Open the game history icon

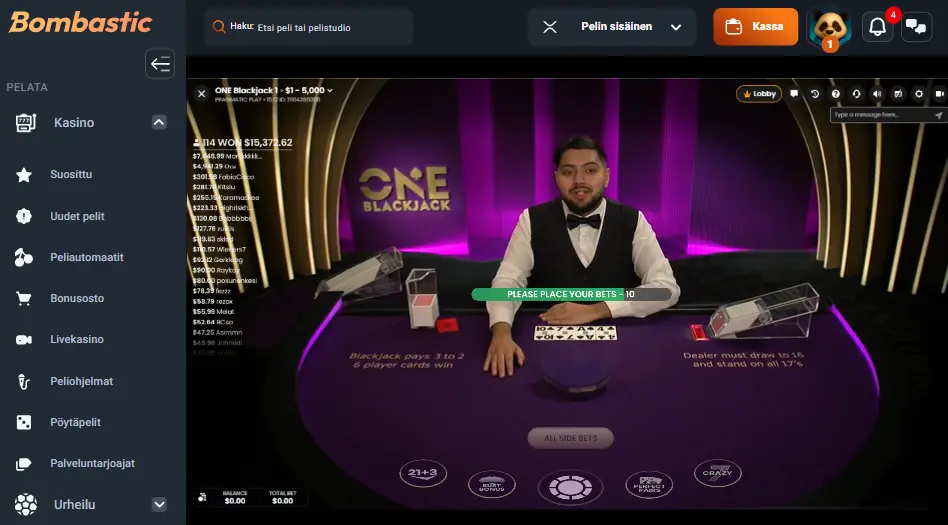pos(814,94)
